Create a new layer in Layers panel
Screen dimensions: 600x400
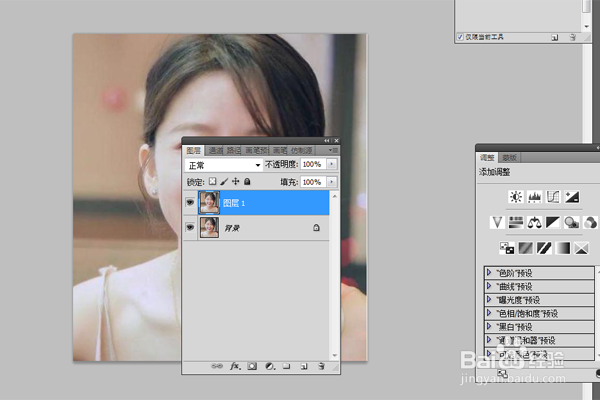pyautogui.click(x=304, y=366)
